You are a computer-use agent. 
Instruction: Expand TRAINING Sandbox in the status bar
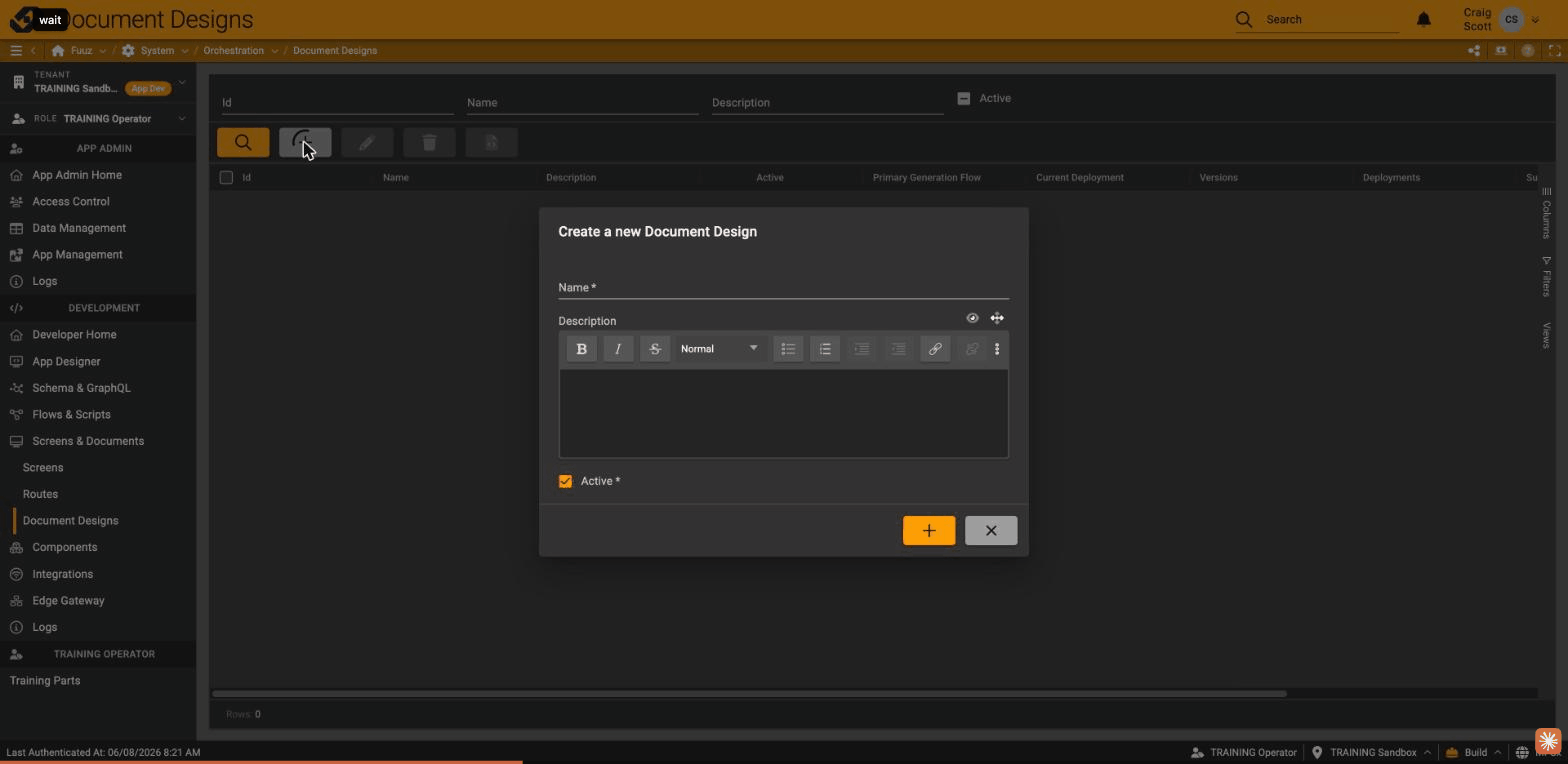pos(1427,752)
